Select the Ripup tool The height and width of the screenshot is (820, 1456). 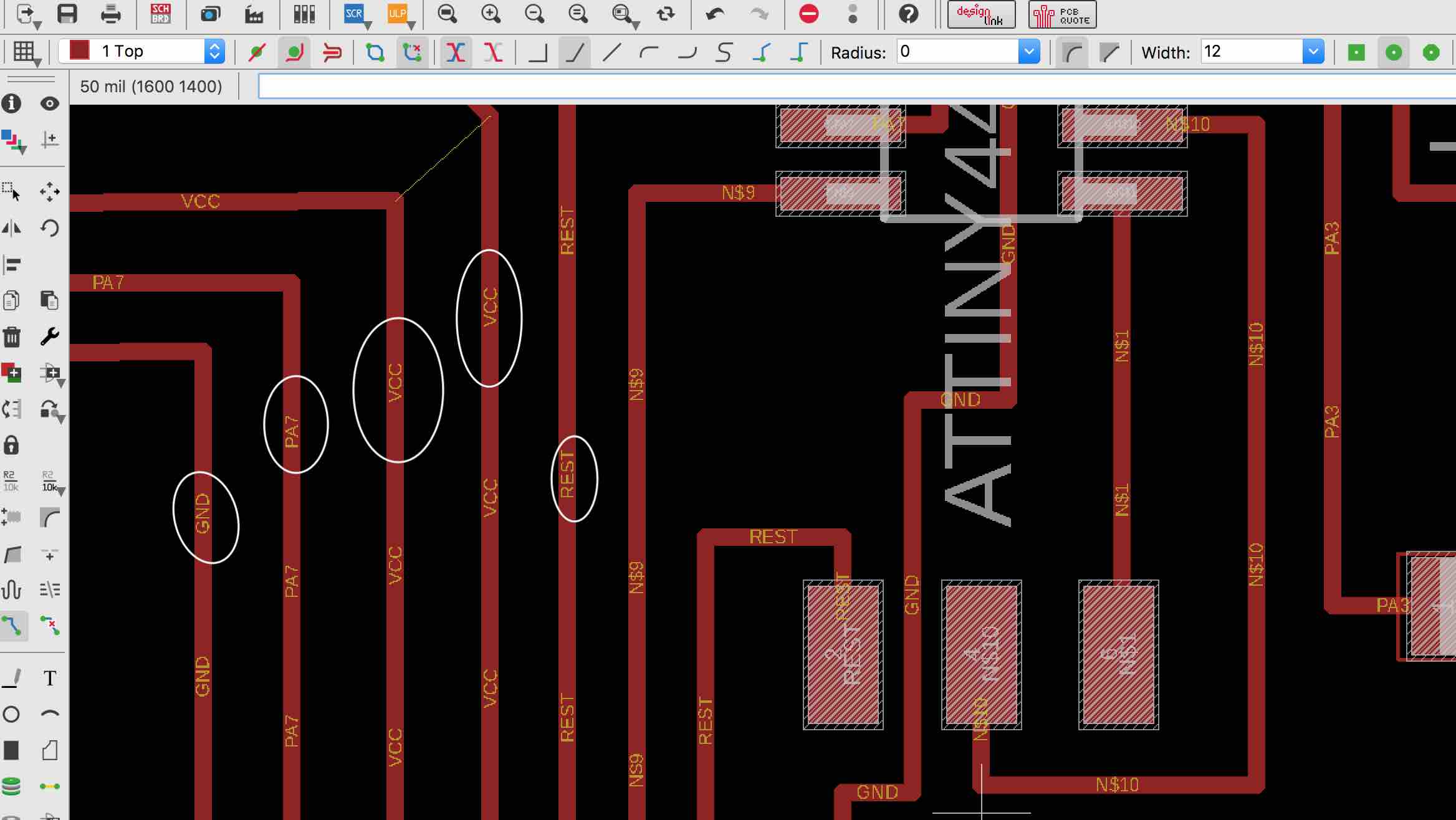point(50,625)
